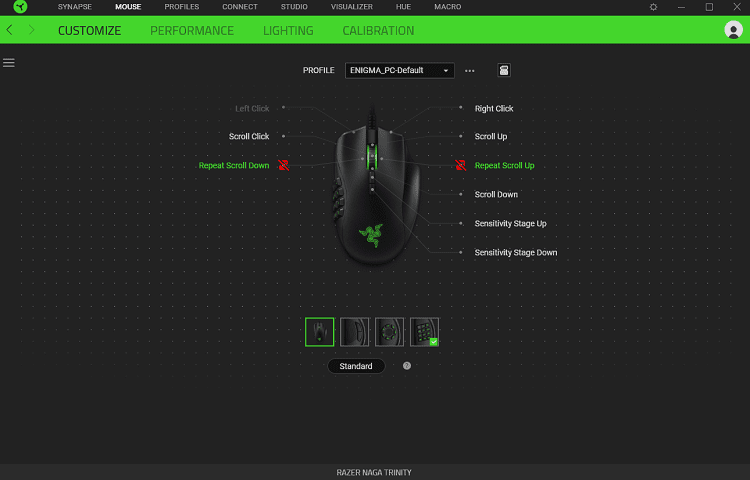Select the Scroll Up assignment
Screen dimensions: 750x480
click(491, 136)
